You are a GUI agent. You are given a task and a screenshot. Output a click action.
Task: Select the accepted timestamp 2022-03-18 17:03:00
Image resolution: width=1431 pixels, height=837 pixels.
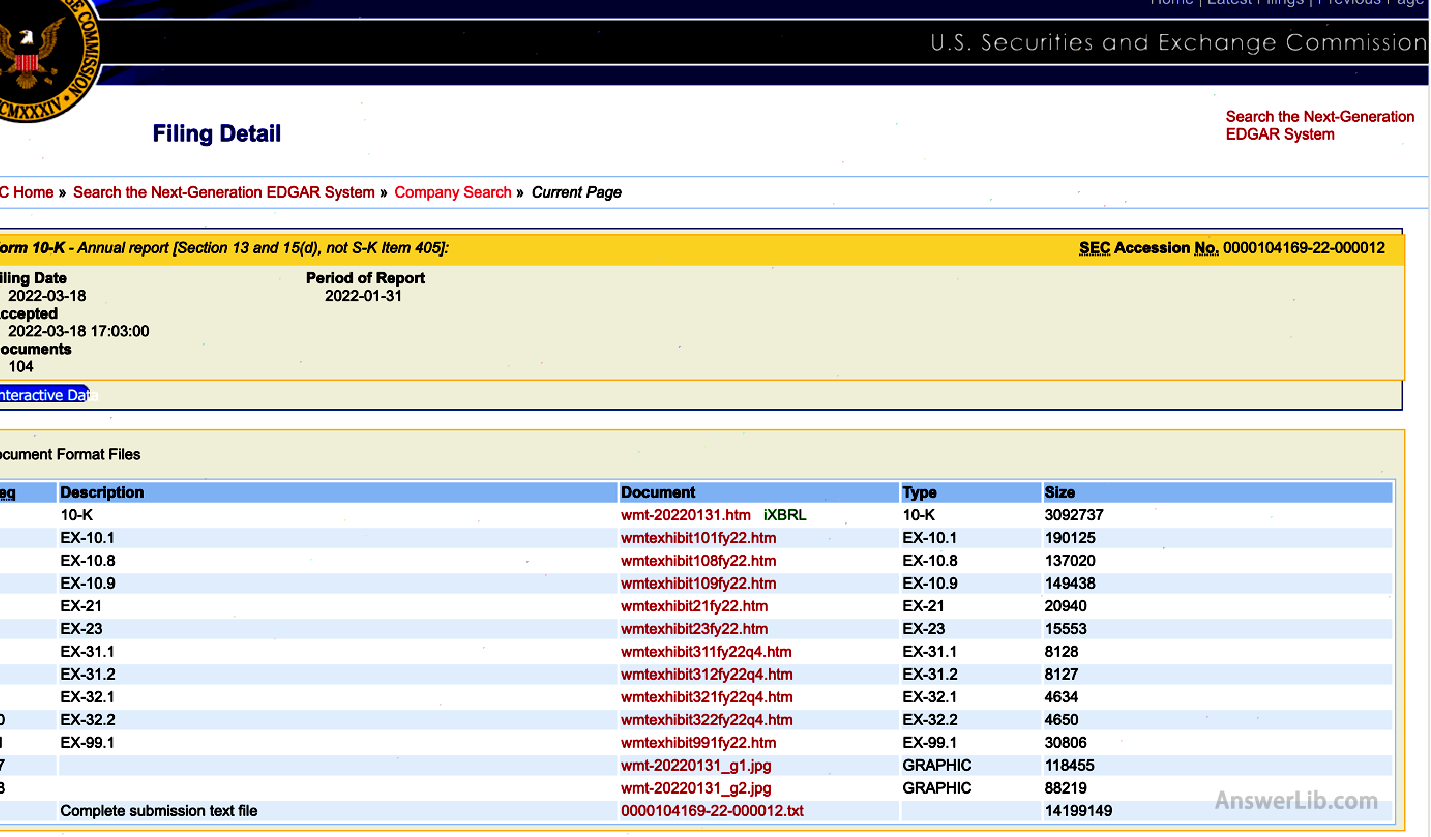coord(79,331)
